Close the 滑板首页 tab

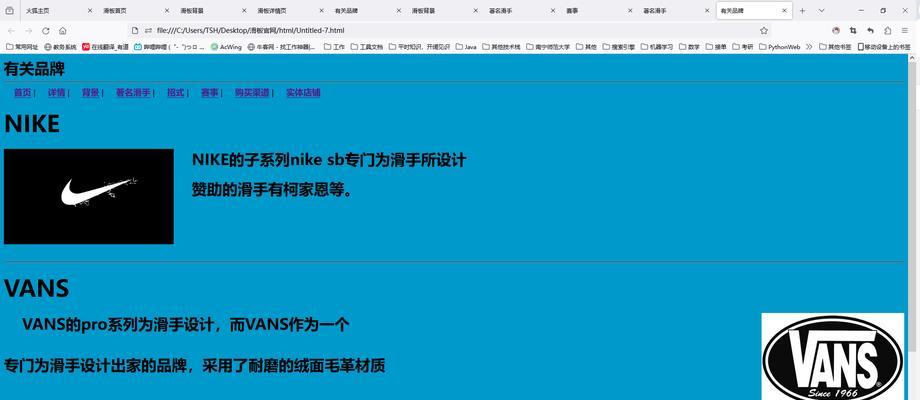pyautogui.click(x=167, y=11)
